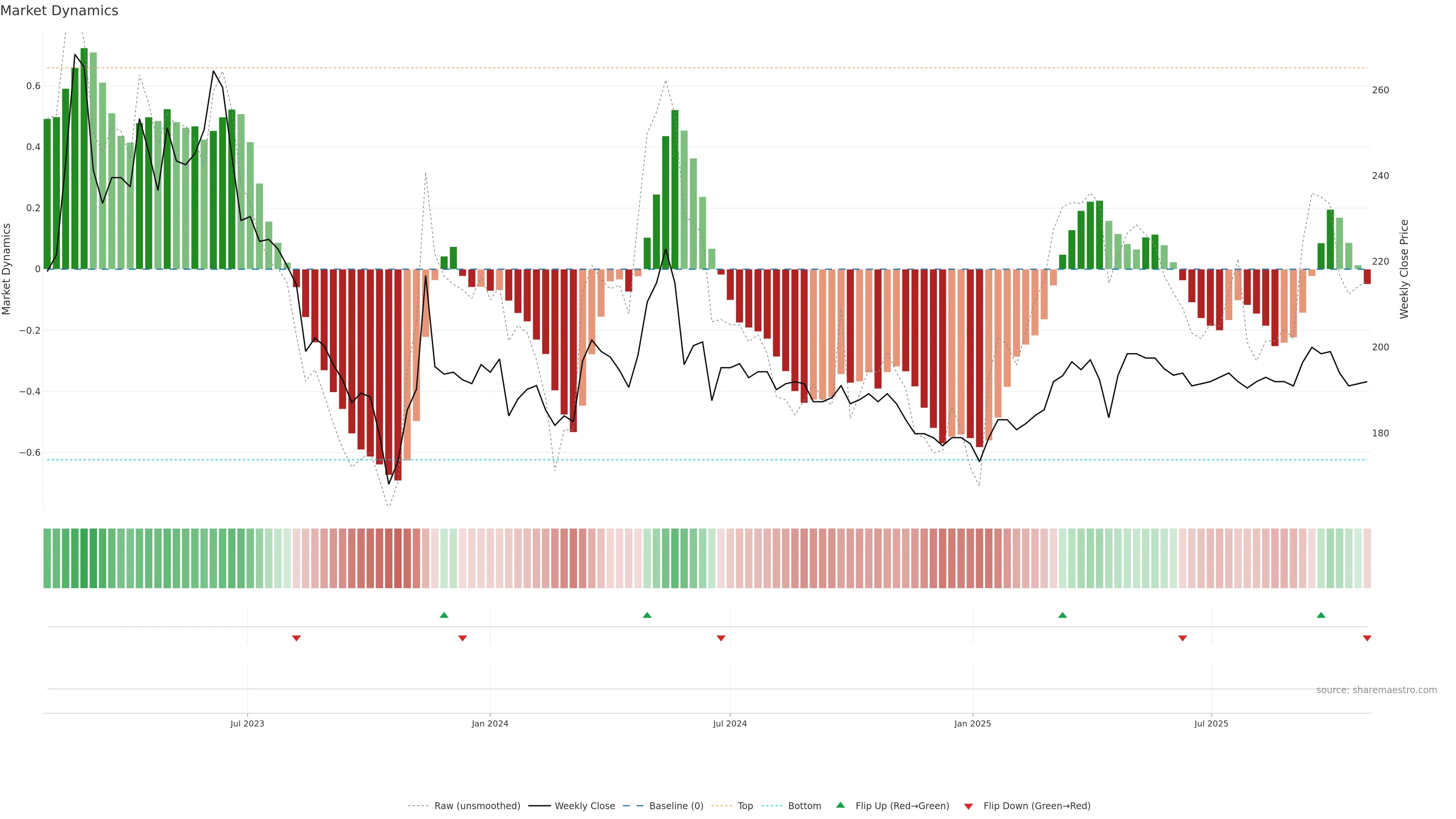Click the flip-up triangle after Jan 2025
This screenshot has width=1456, height=819.
(x=1062, y=615)
